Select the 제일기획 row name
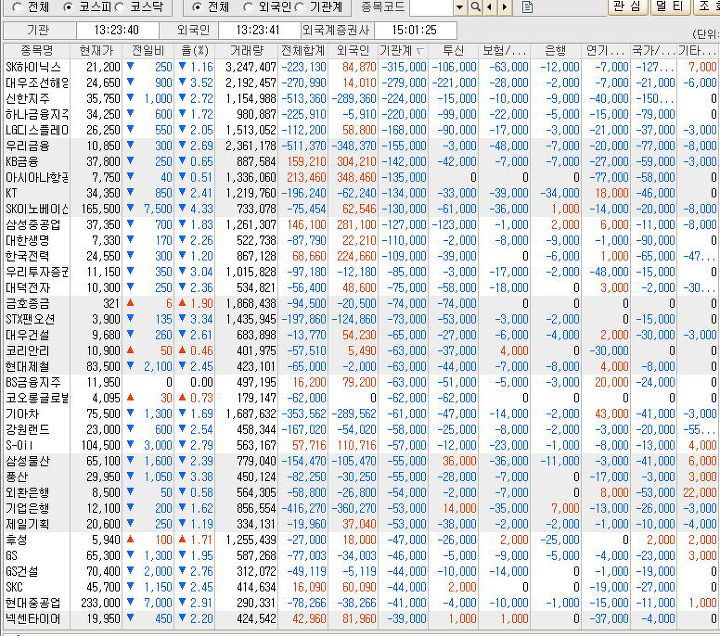The width and height of the screenshot is (720, 636). tap(27, 524)
